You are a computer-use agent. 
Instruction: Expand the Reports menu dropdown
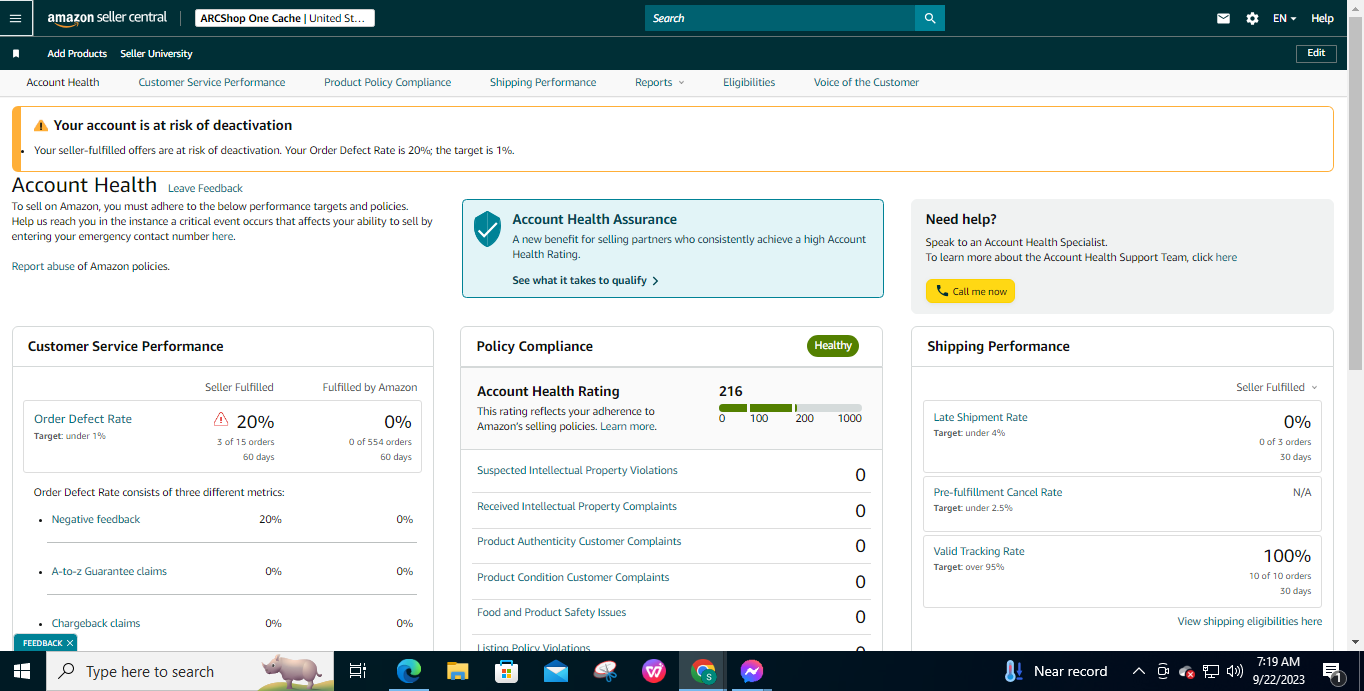[660, 82]
